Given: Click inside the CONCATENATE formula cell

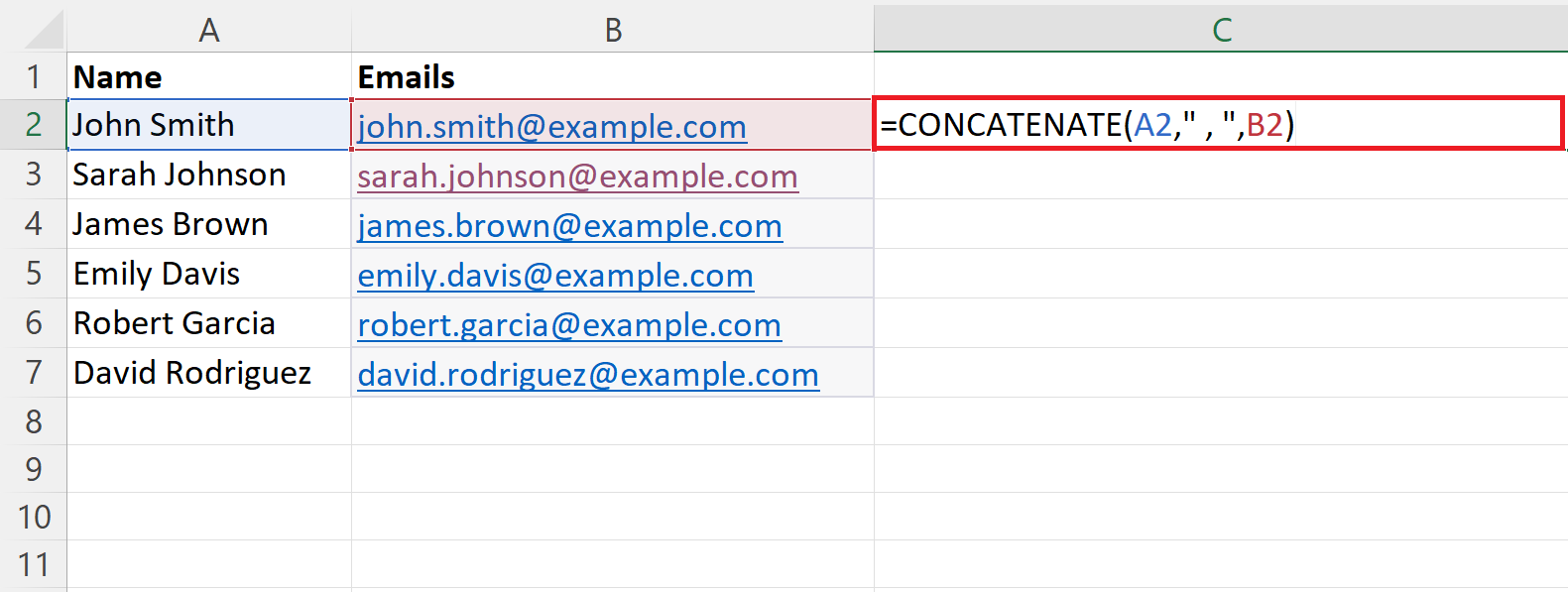Looking at the screenshot, I should pos(1218,125).
